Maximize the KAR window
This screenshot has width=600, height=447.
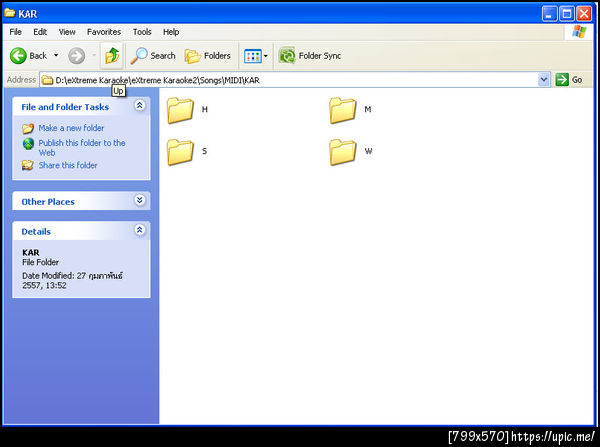pyautogui.click(x=567, y=14)
